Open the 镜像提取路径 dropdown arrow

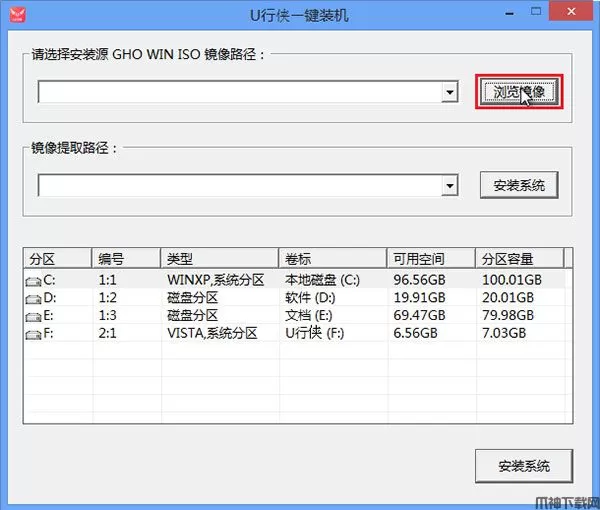click(450, 186)
